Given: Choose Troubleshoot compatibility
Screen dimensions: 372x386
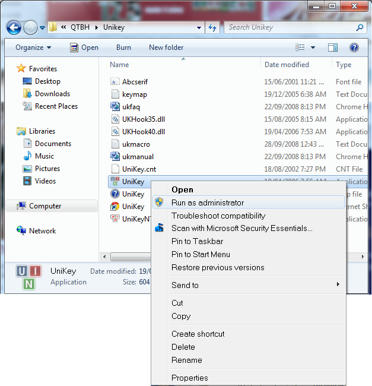Looking at the screenshot, I should coord(248,216).
